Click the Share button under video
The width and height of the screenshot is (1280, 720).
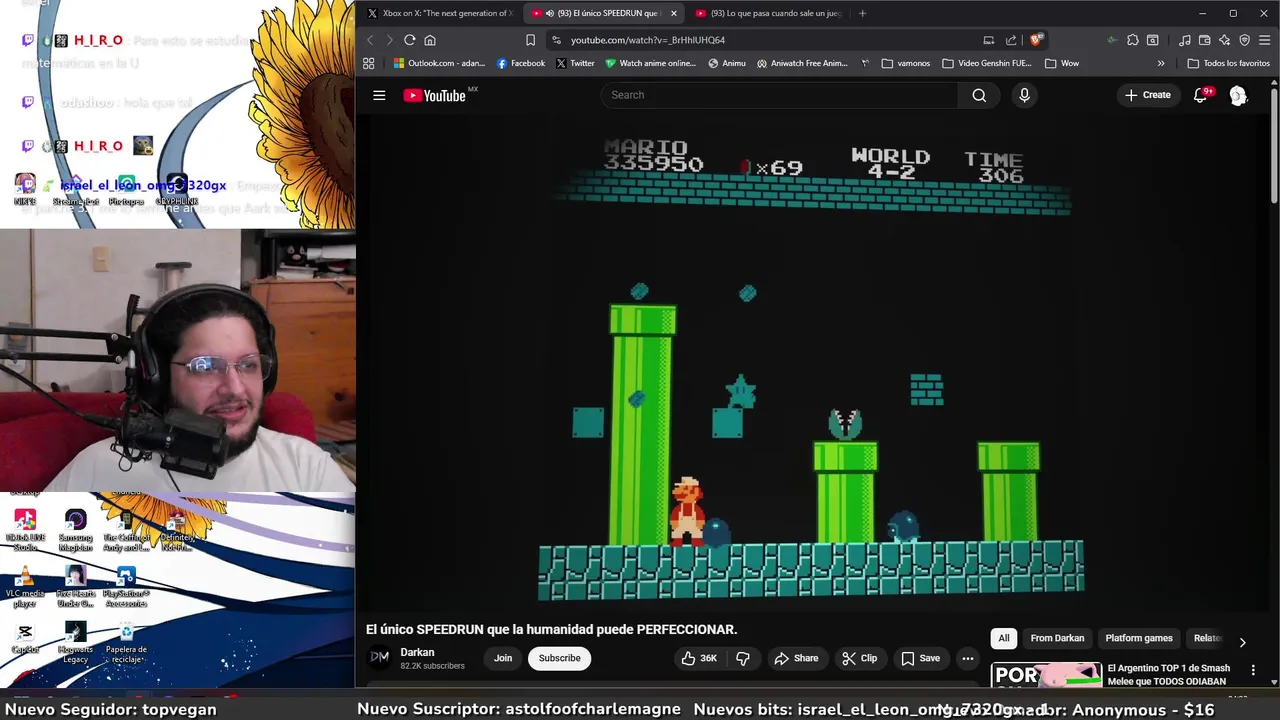tap(796, 658)
